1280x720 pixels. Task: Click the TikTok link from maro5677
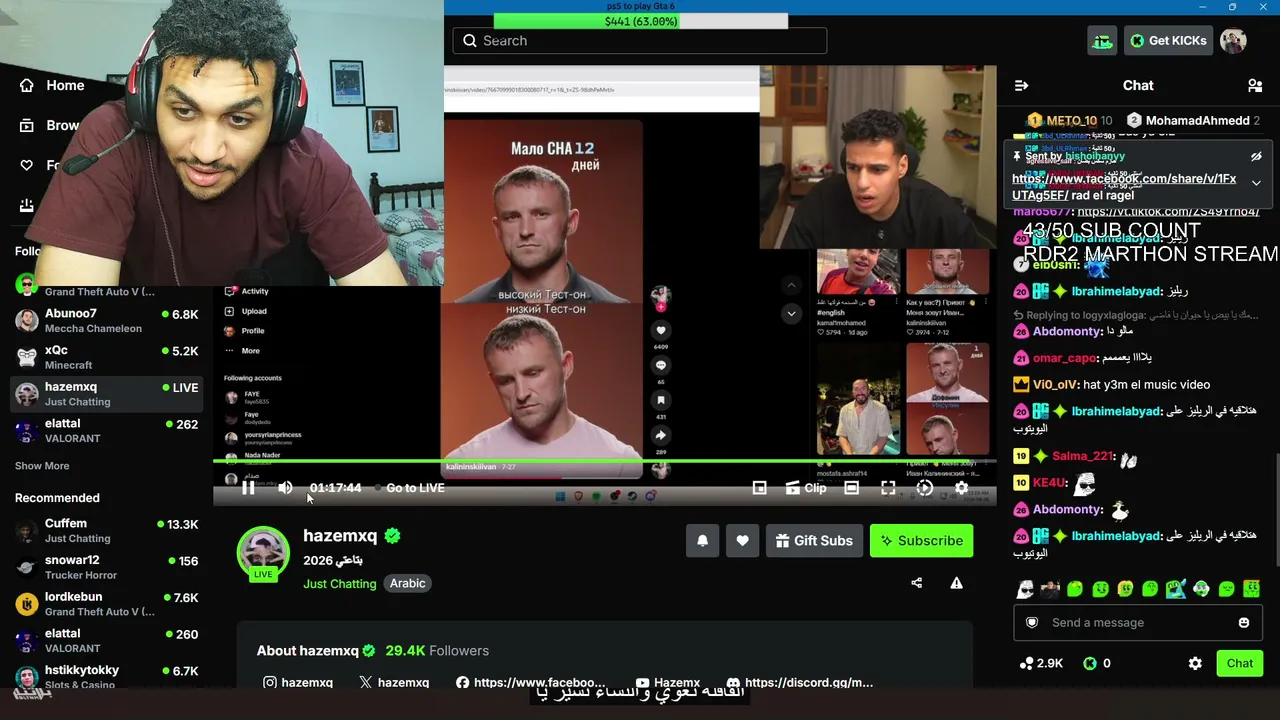(1169, 212)
